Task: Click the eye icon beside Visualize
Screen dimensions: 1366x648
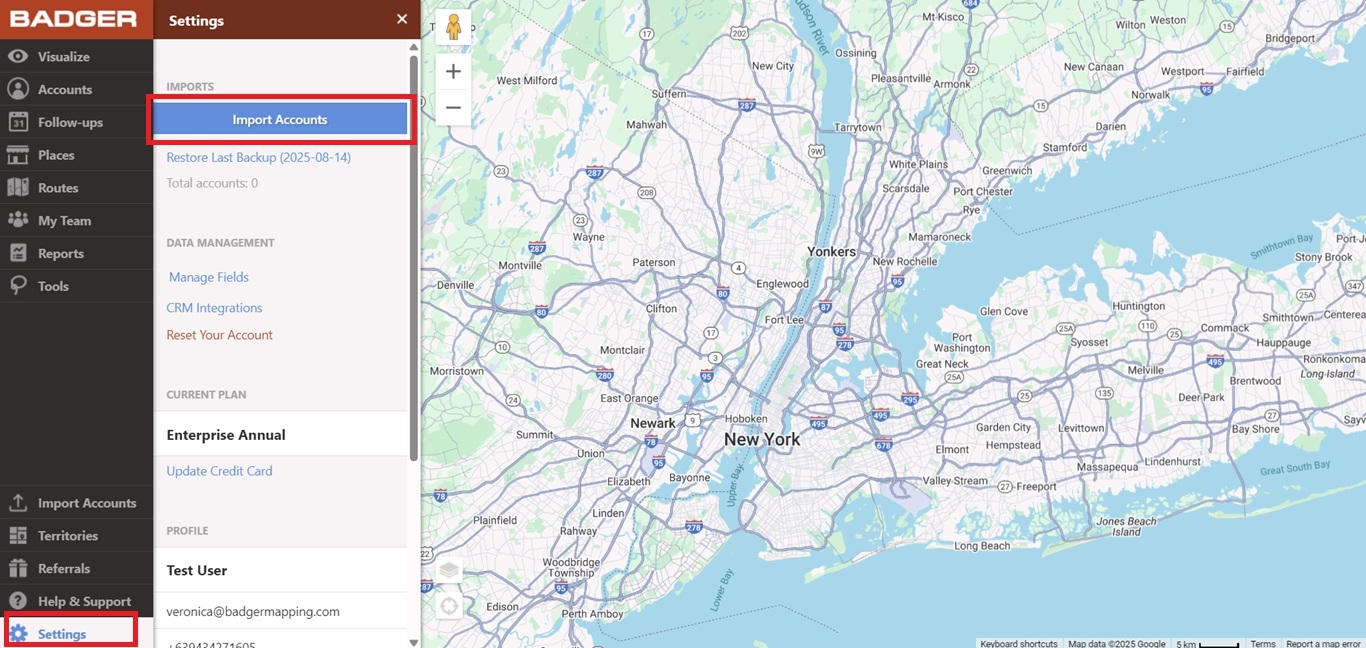Action: [x=18, y=57]
